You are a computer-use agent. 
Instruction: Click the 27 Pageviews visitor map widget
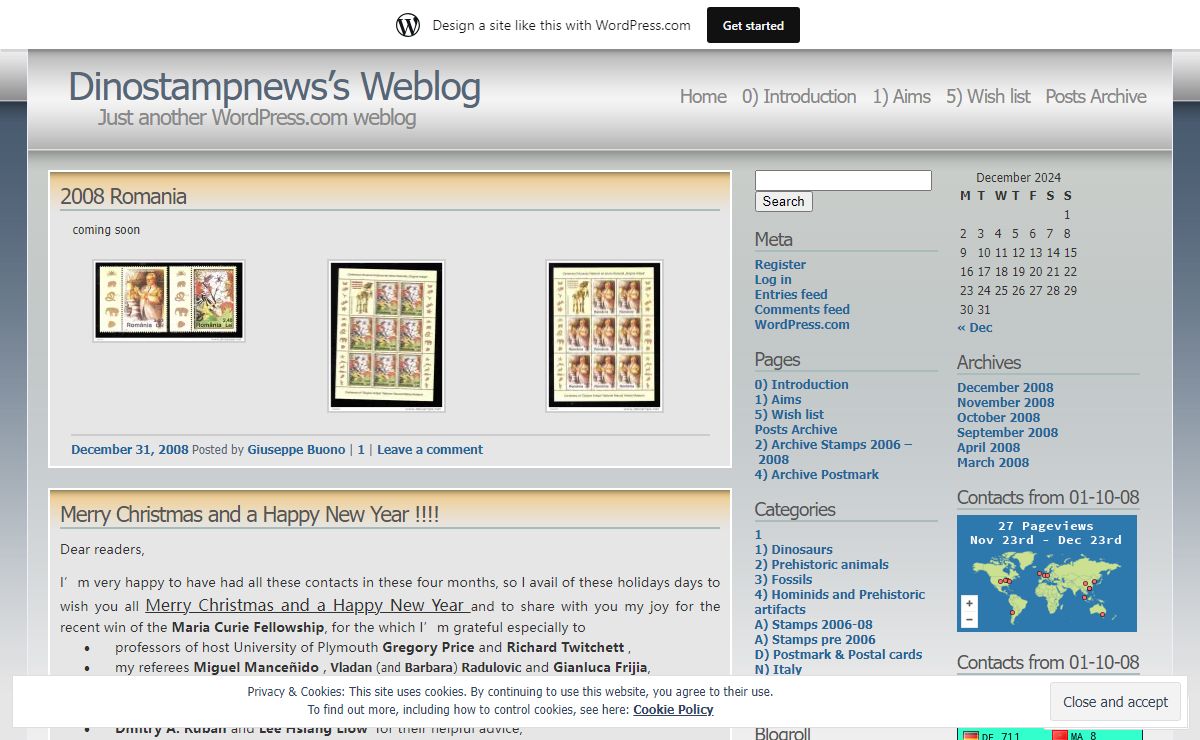[x=1047, y=573]
